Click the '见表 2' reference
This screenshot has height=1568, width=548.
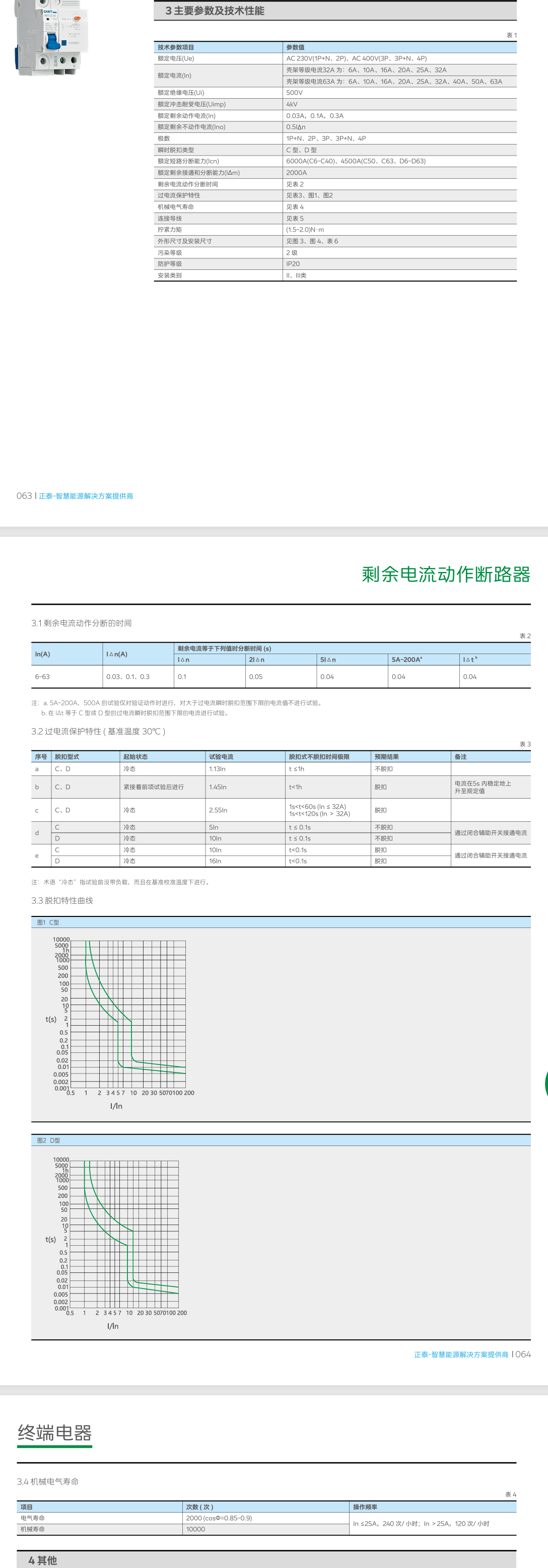point(295,184)
